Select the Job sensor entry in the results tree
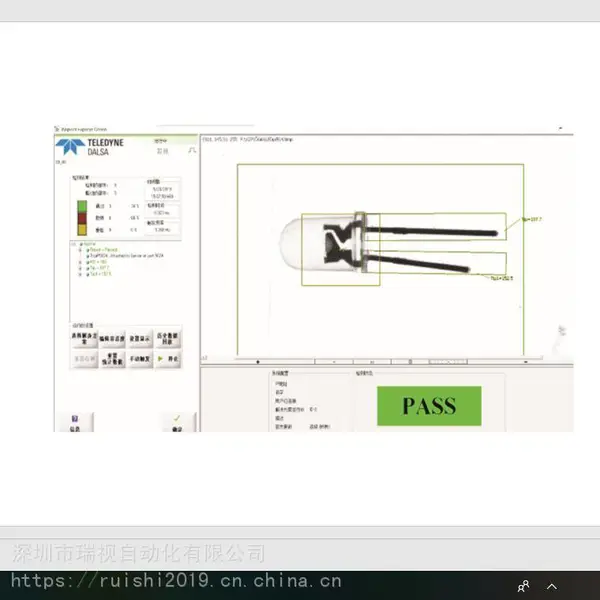Screen dimensions: 600x600 click(126, 256)
